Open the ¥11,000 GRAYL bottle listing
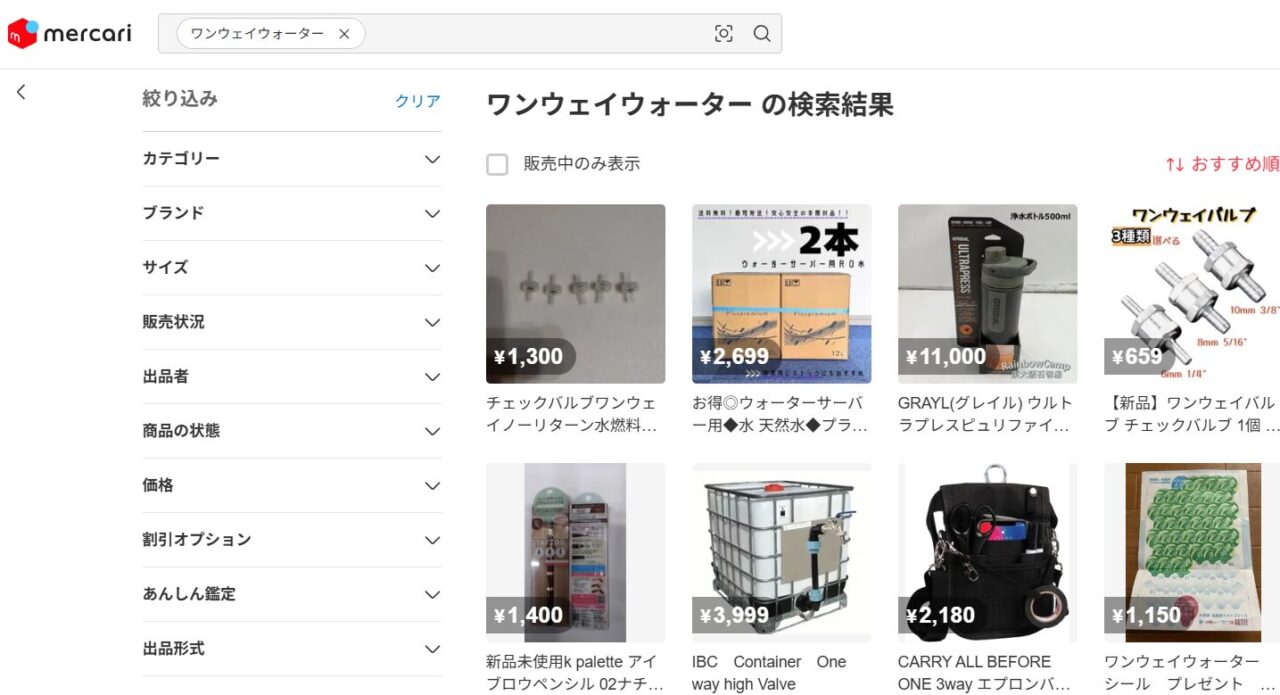 (987, 294)
